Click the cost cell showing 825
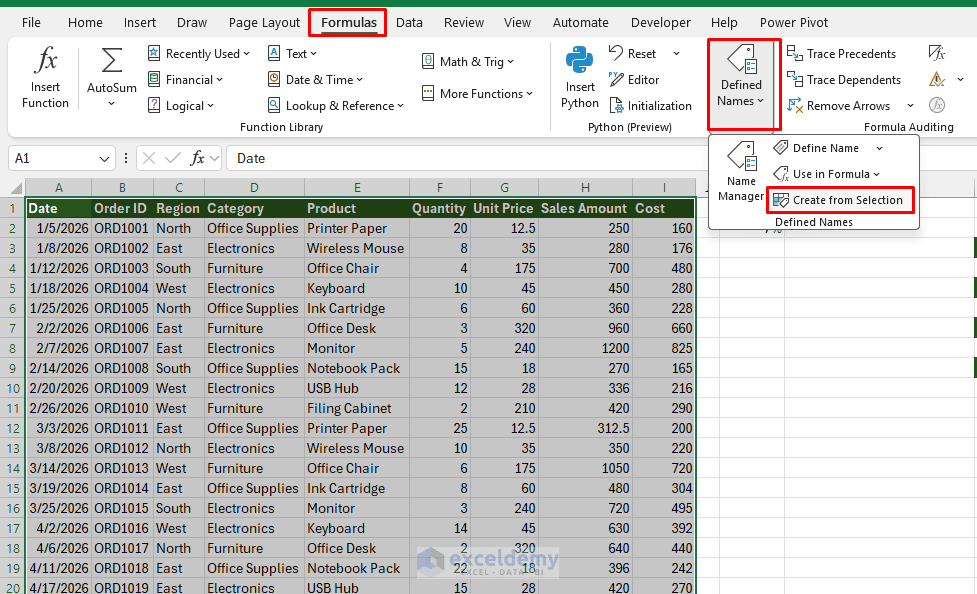The image size is (977, 594). click(x=664, y=348)
